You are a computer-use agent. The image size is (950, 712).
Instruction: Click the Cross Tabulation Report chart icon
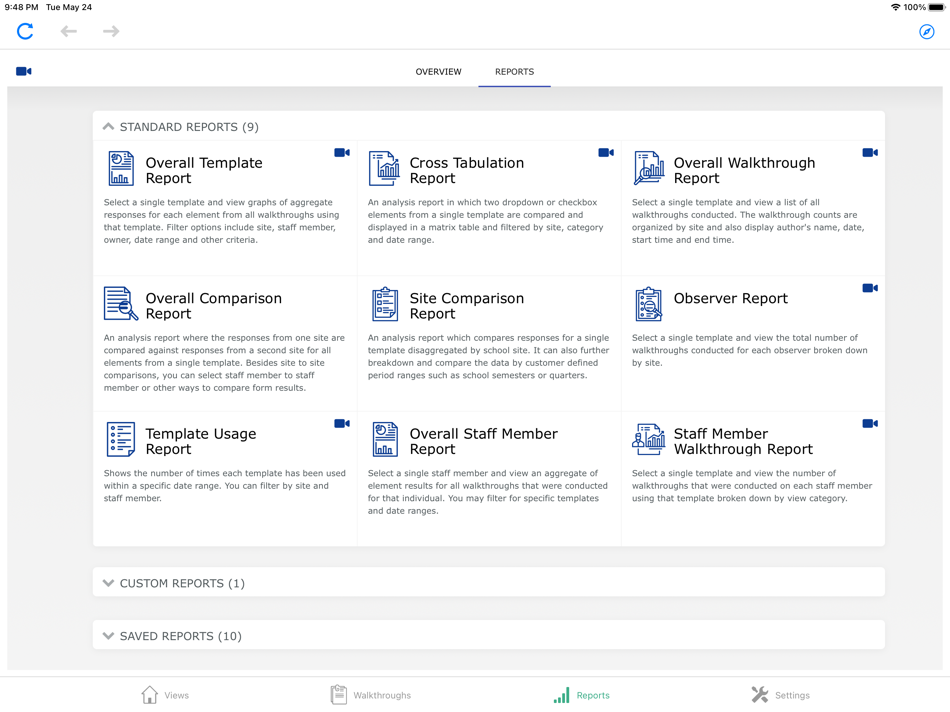pos(384,168)
